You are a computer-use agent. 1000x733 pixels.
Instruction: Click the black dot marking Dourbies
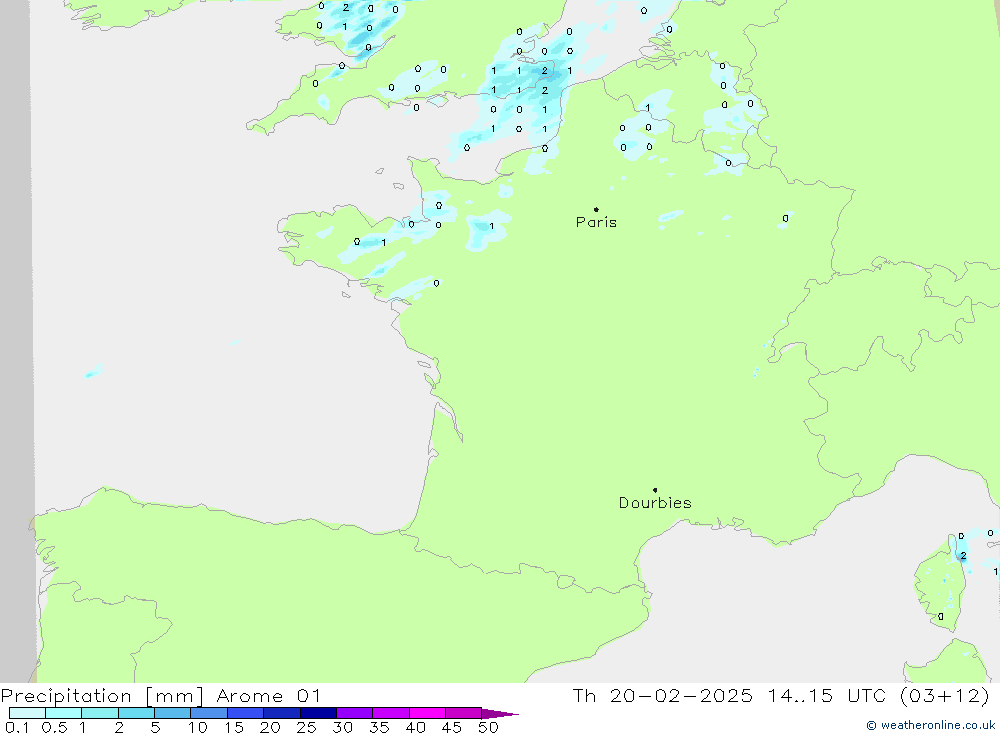[655, 490]
